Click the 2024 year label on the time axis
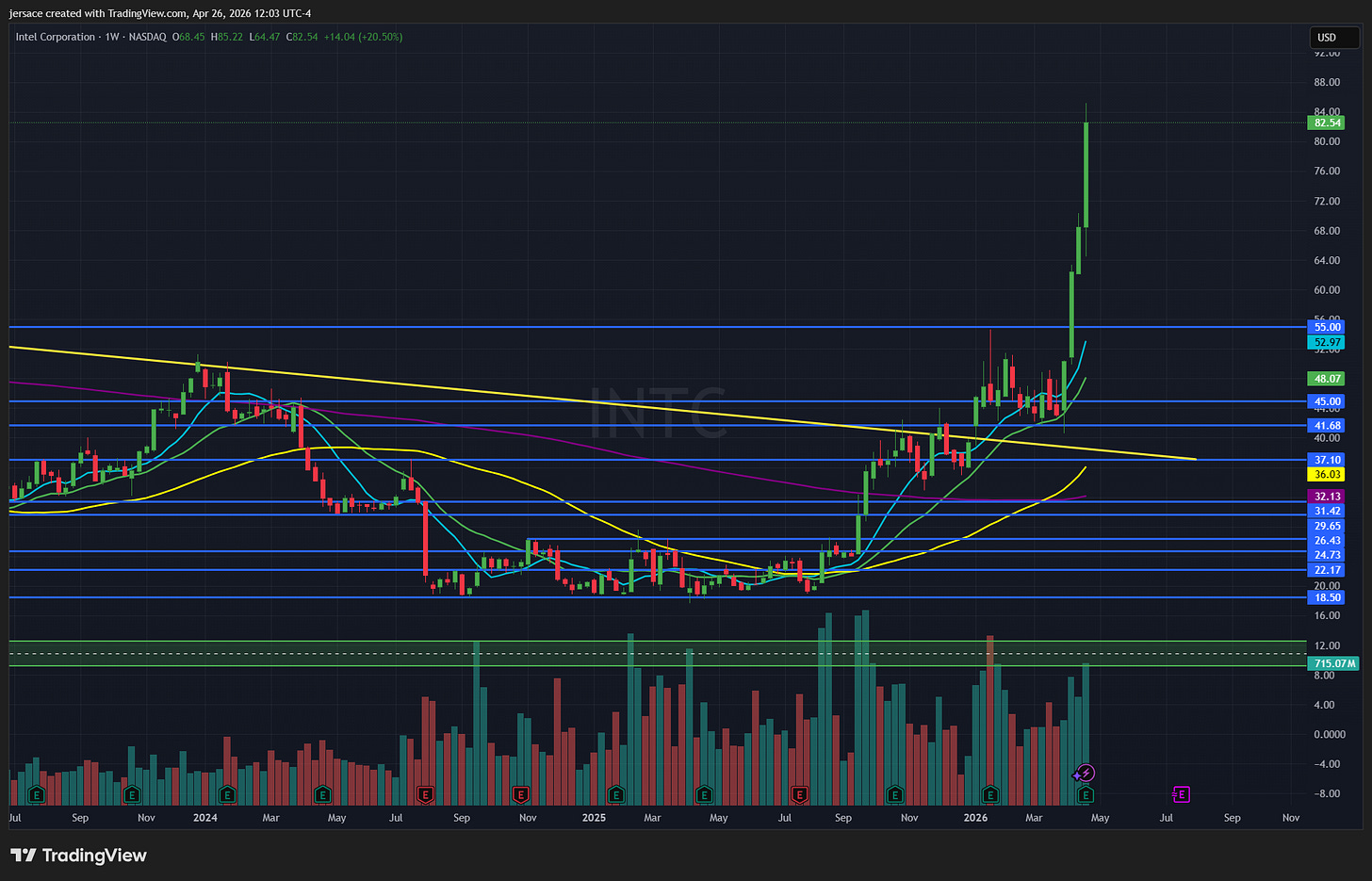This screenshot has height=881, width=1372. point(204,818)
